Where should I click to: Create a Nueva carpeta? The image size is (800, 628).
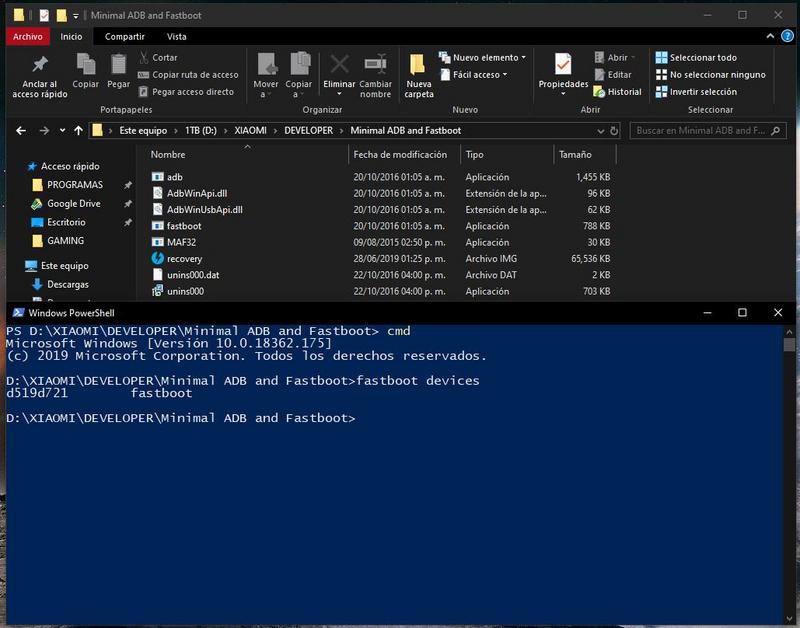point(418,76)
